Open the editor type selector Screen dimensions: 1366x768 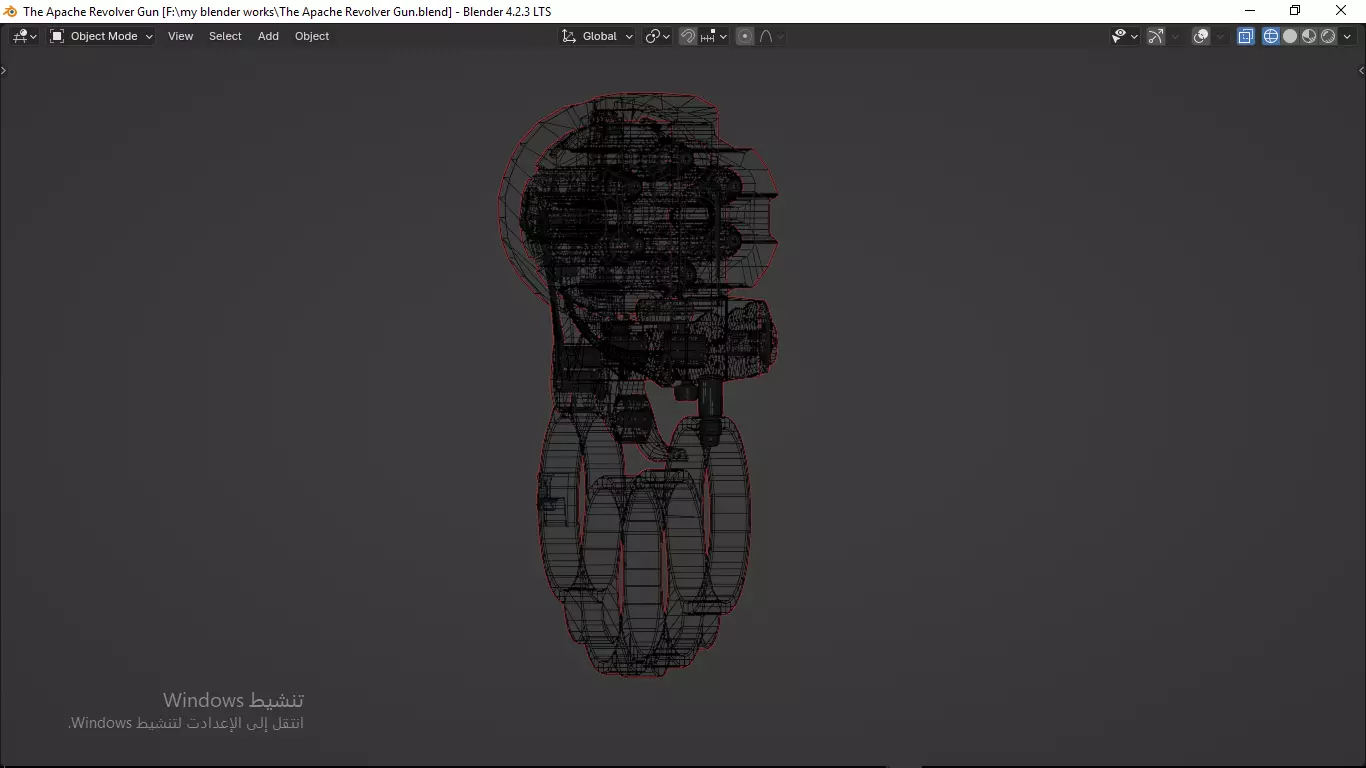click(x=24, y=36)
